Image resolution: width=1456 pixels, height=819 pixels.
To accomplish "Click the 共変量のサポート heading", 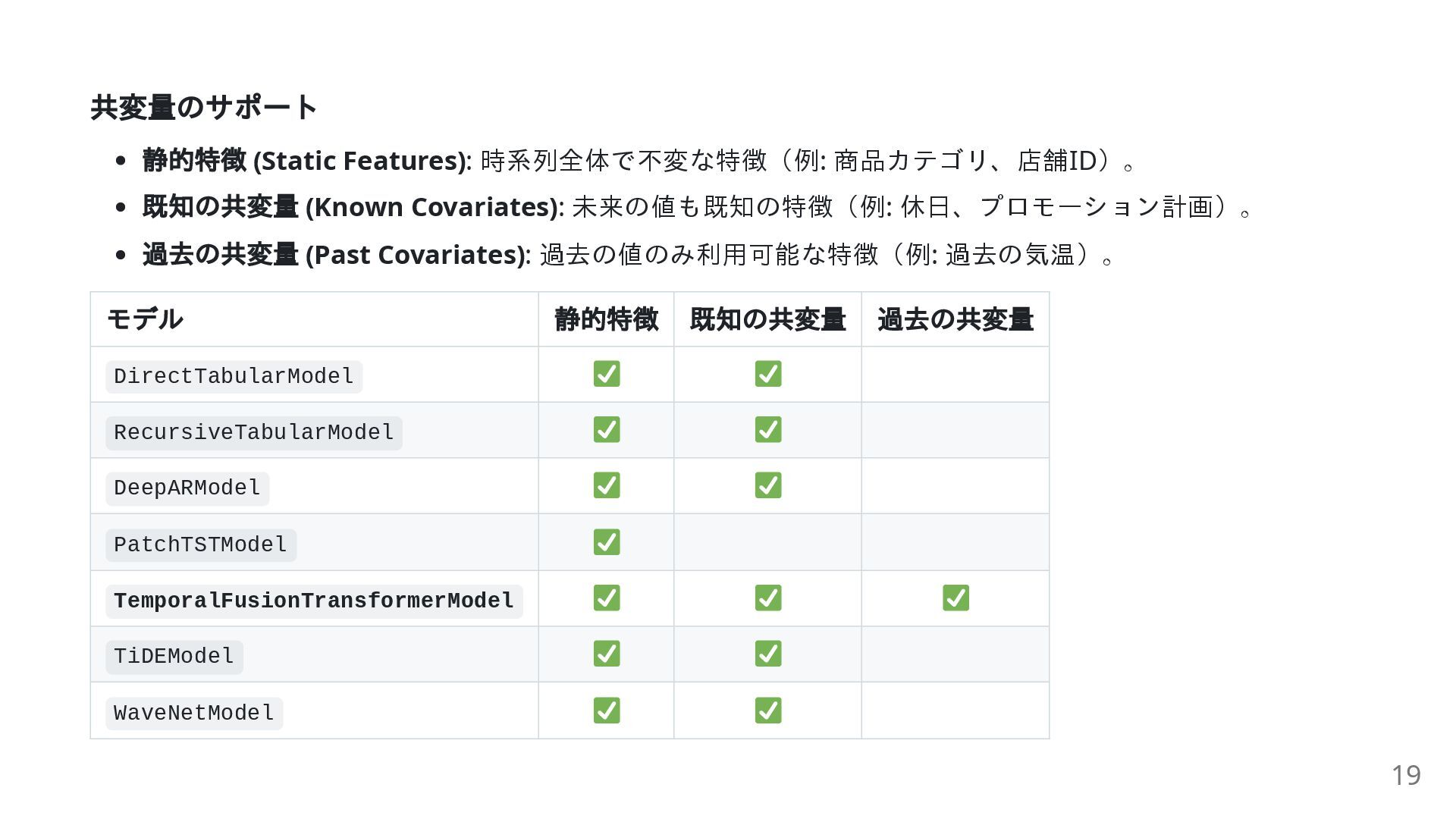I will [205, 107].
